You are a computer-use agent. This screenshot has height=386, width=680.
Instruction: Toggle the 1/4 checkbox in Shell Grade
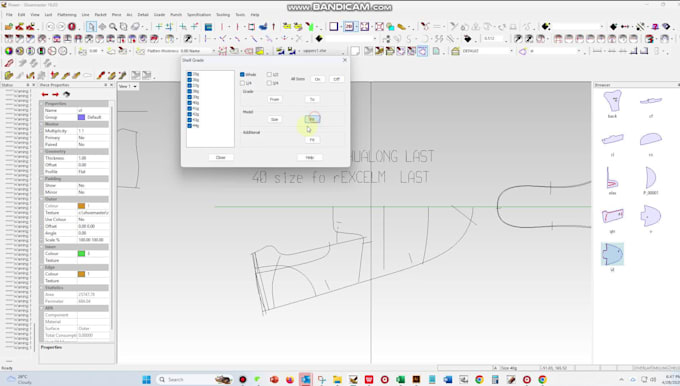[242, 83]
